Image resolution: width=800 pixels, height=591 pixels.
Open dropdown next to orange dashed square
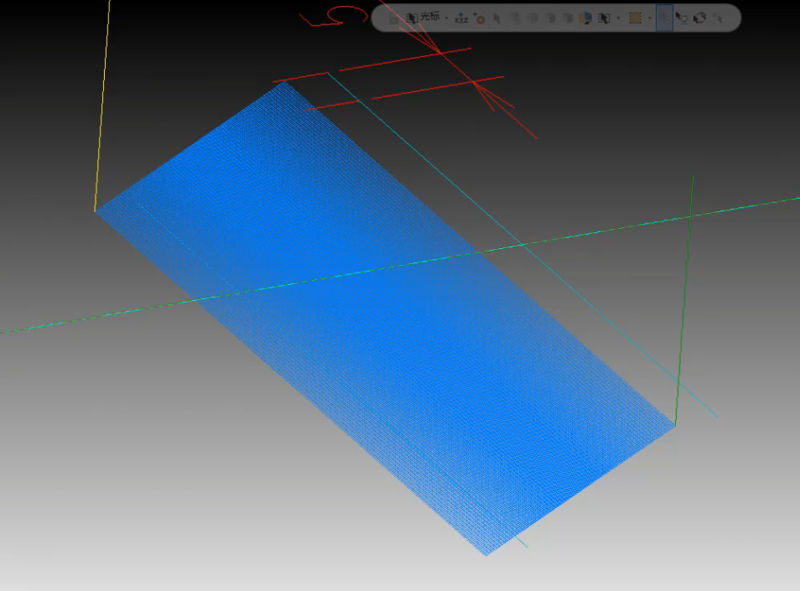(x=650, y=18)
